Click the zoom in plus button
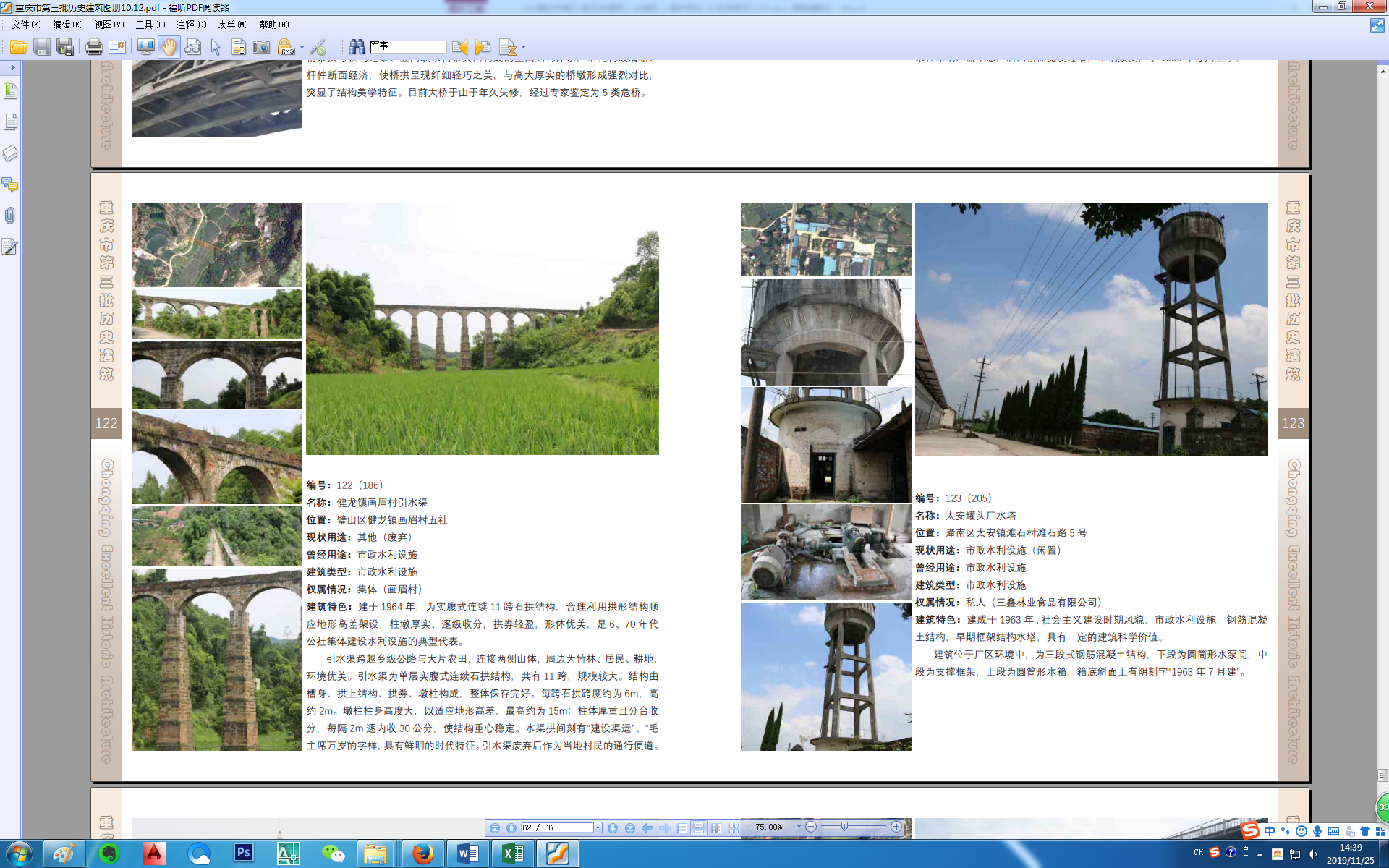 [x=896, y=827]
